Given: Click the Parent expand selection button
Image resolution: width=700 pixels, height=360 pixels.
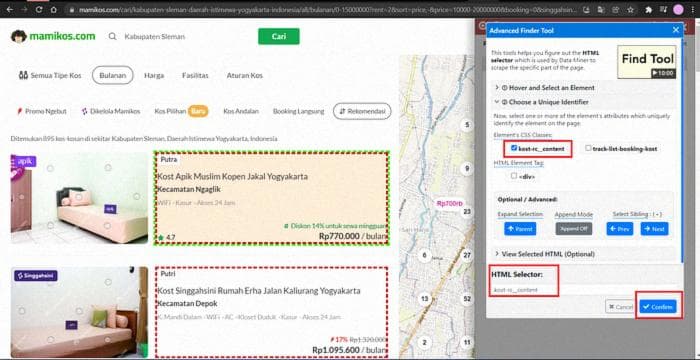Looking at the screenshot, I should click(x=520, y=229).
